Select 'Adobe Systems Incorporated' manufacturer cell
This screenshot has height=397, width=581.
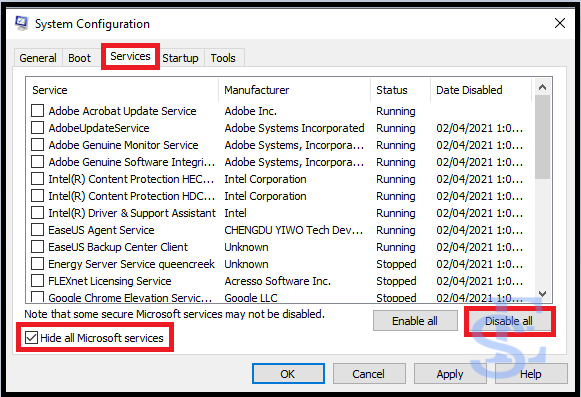294,128
